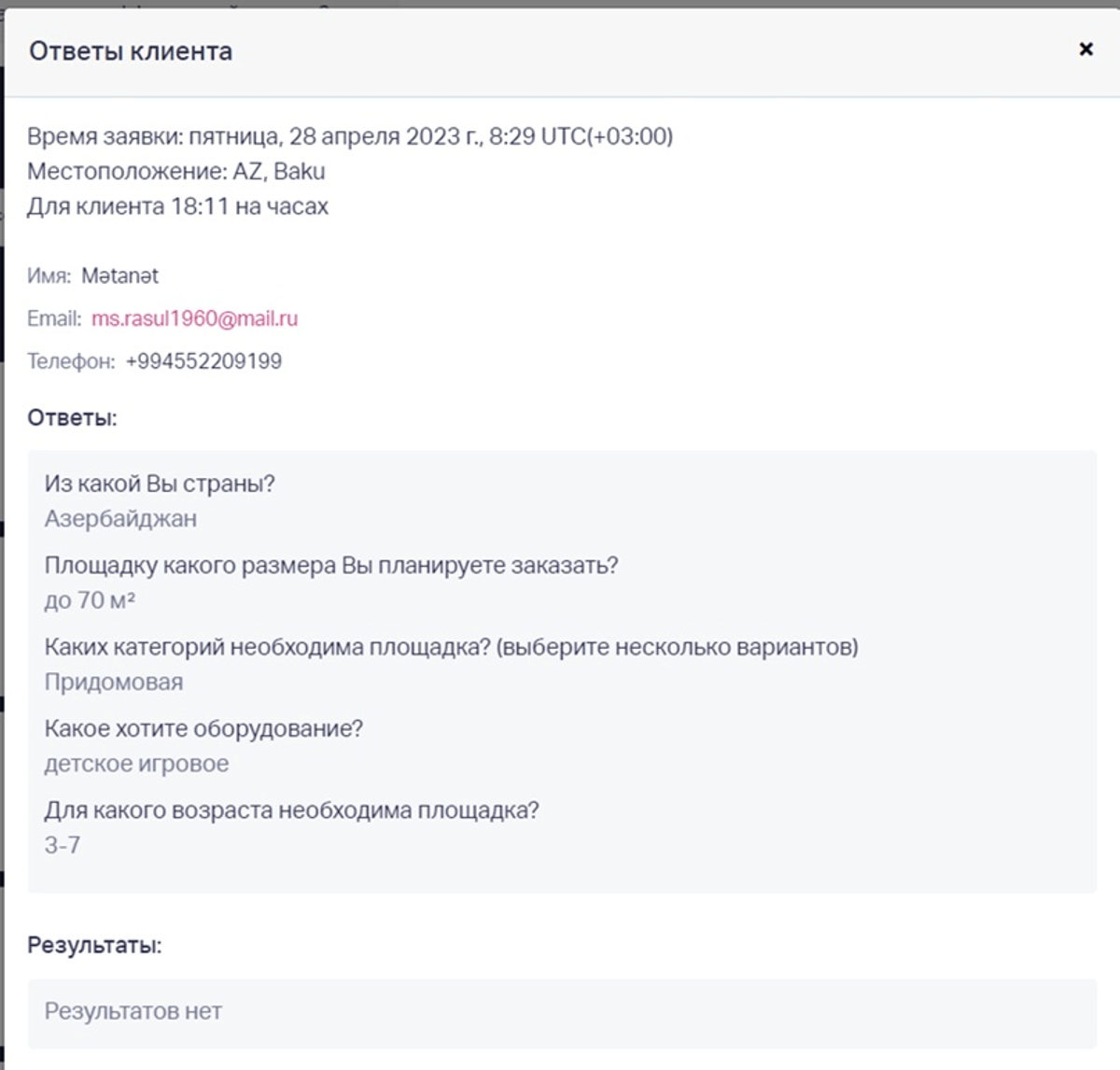The width and height of the screenshot is (1120, 1070).
Task: Click the Телефон: label
Action: coord(71,361)
